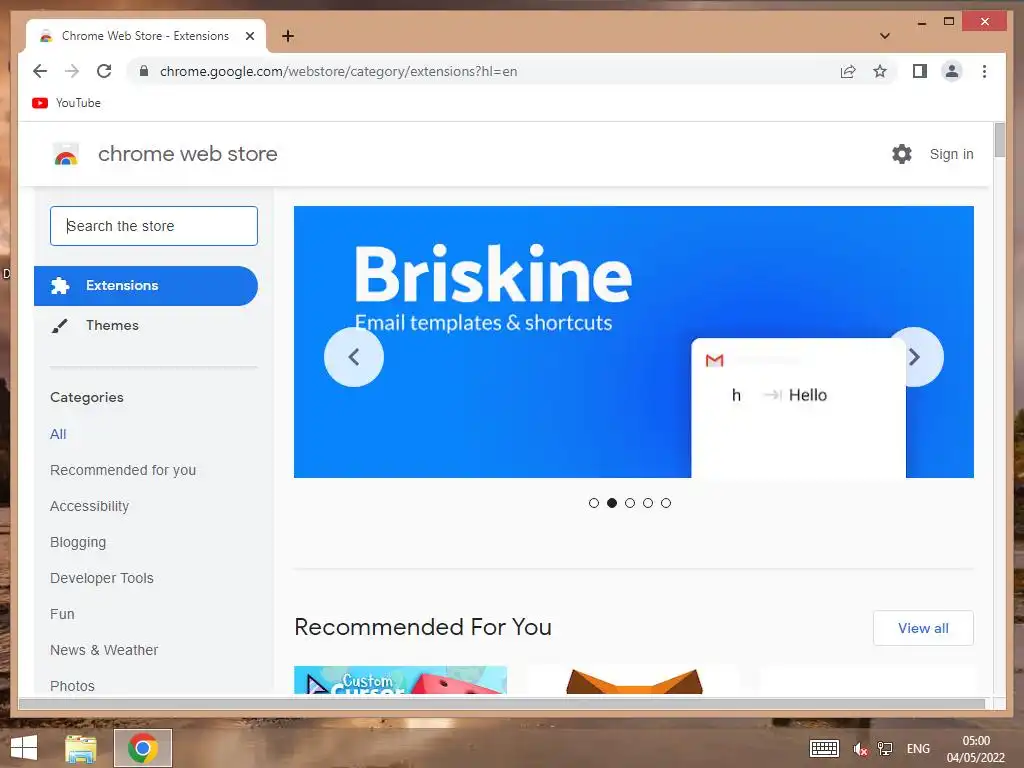
Task: Click the Extensions puzzle-piece icon
Action: pos(60,285)
